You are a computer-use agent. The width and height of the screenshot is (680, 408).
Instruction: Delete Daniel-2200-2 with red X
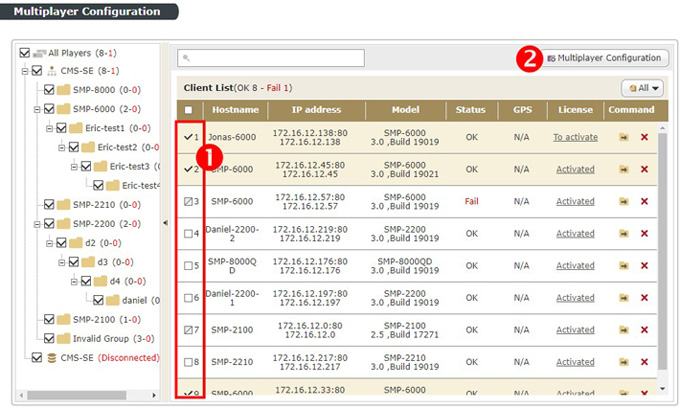click(x=644, y=234)
